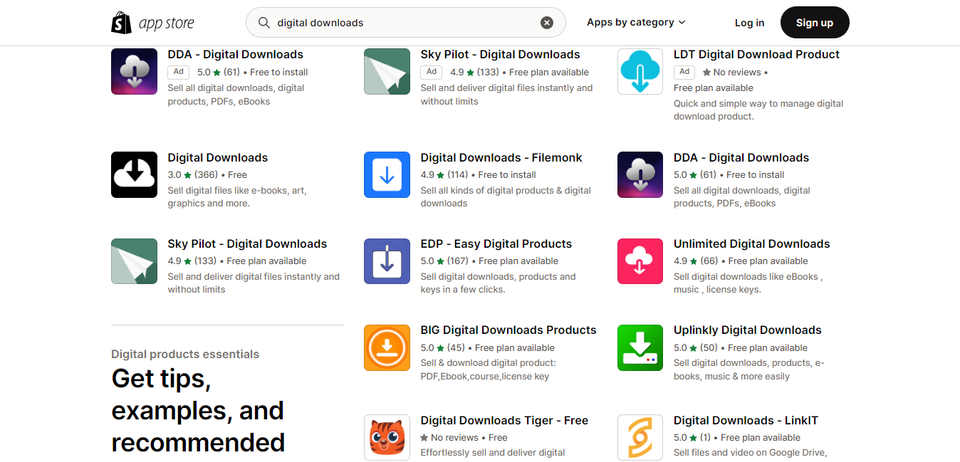The height and width of the screenshot is (462, 960).
Task: Open Unlimited Digital Downloads title
Action: point(752,244)
